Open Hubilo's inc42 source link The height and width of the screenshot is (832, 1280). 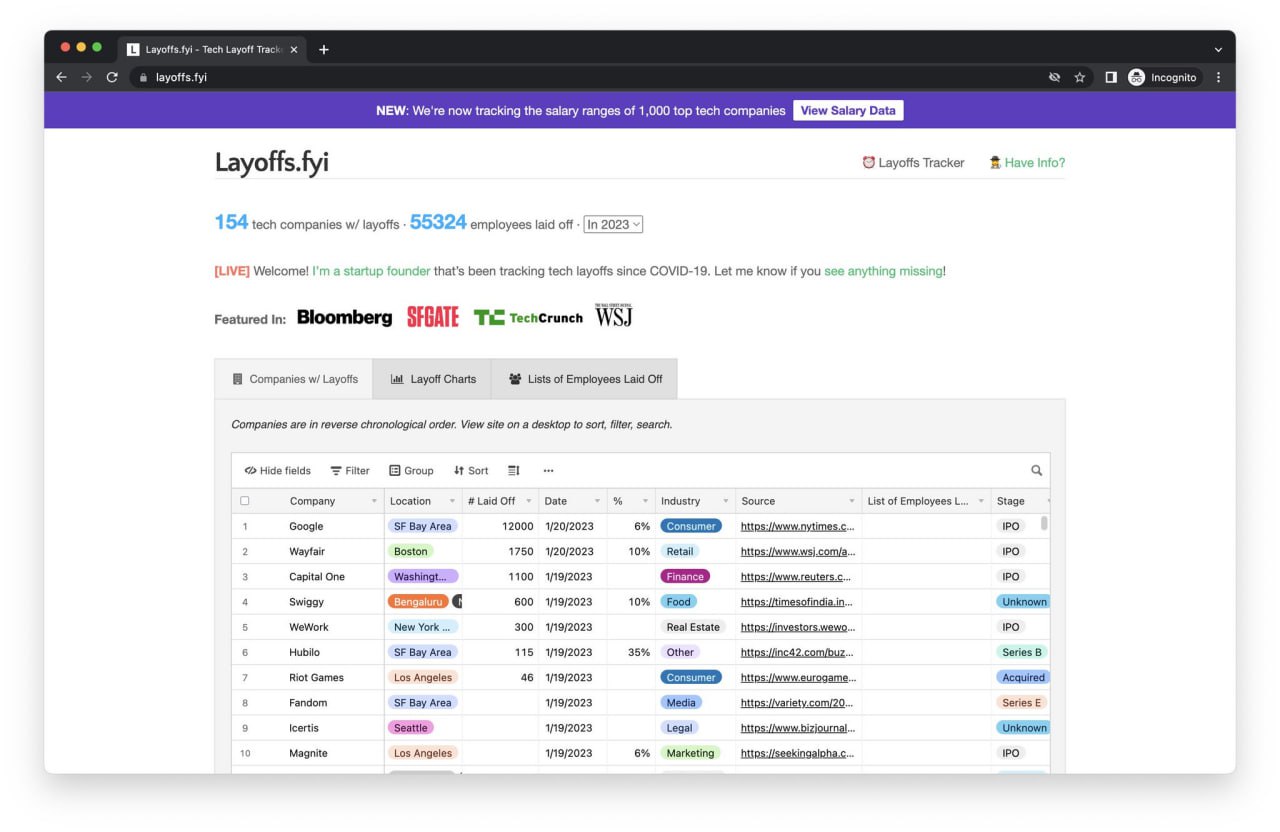(797, 653)
